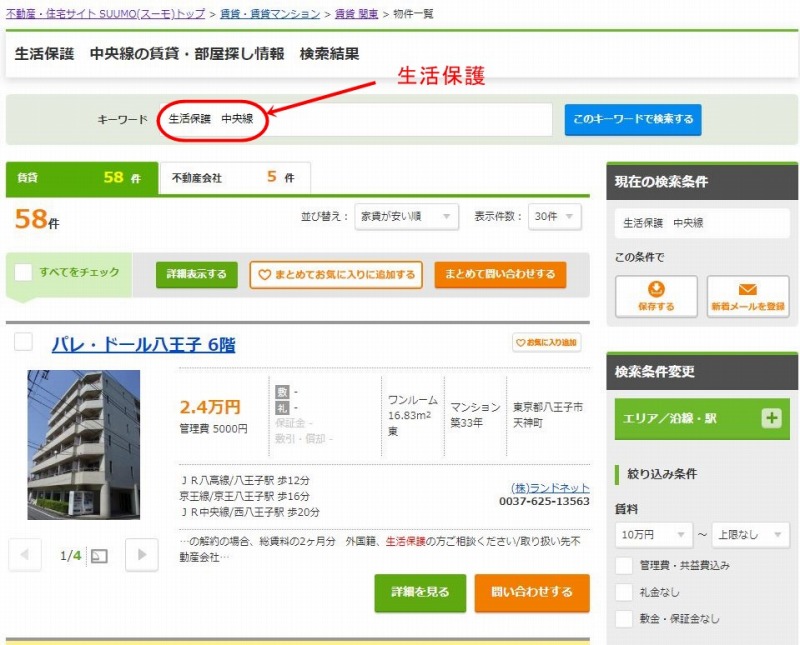Image resolution: width=800 pixels, height=645 pixels.
Task: Click the 新着メールを登録 envelope icon
Action: 747,289
